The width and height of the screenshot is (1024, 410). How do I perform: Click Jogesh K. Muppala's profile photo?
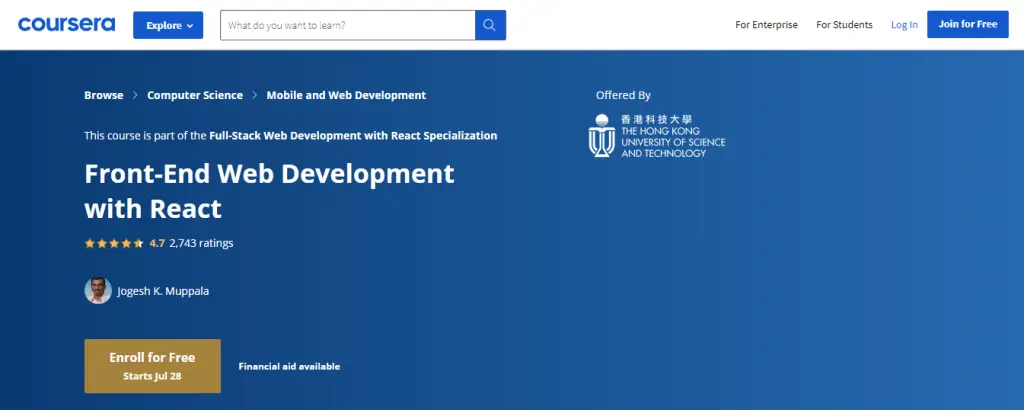pos(97,291)
